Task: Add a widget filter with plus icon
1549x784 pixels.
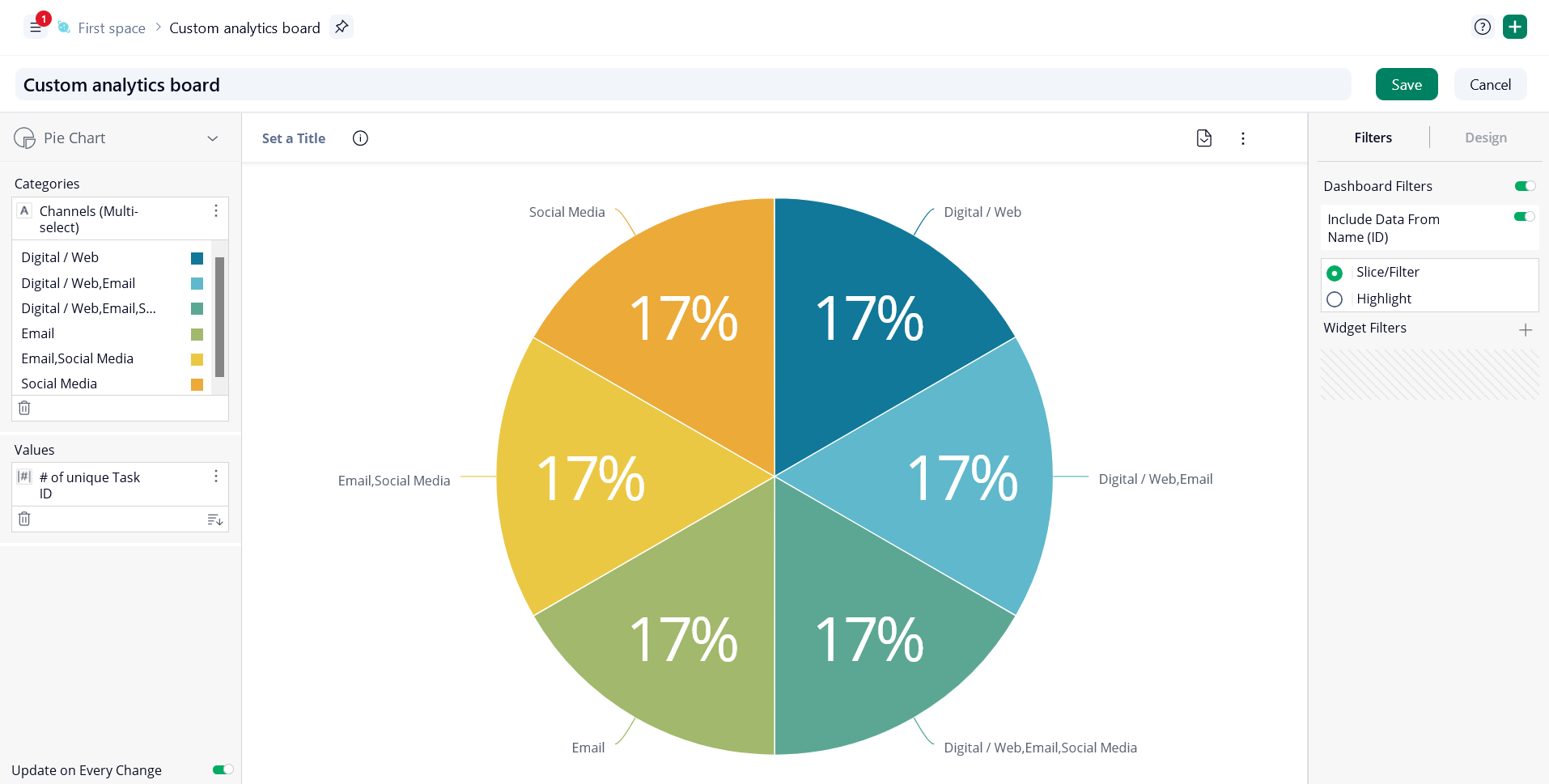Action: (1525, 329)
